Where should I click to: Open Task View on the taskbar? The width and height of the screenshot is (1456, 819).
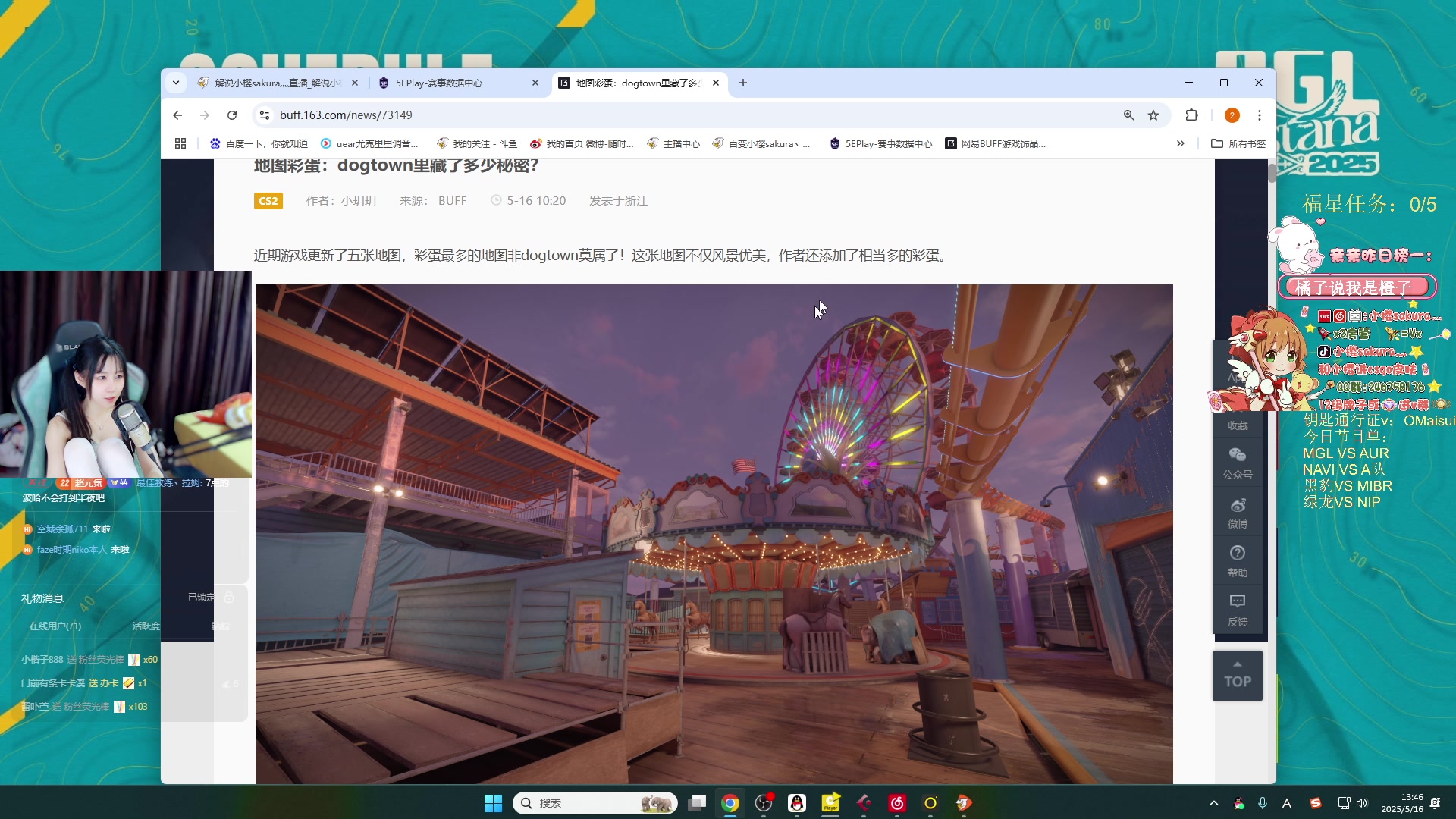697,803
